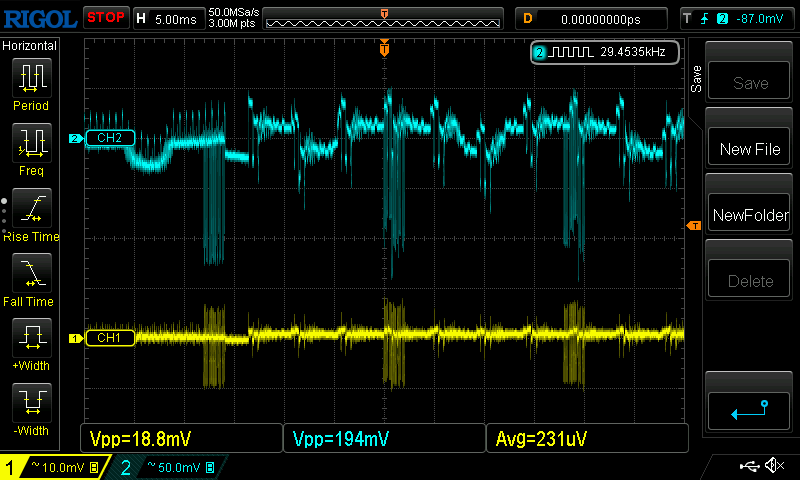800x480 pixels.
Task: Click the trigger source channel 2 badge
Action: pyautogui.click(x=722, y=19)
